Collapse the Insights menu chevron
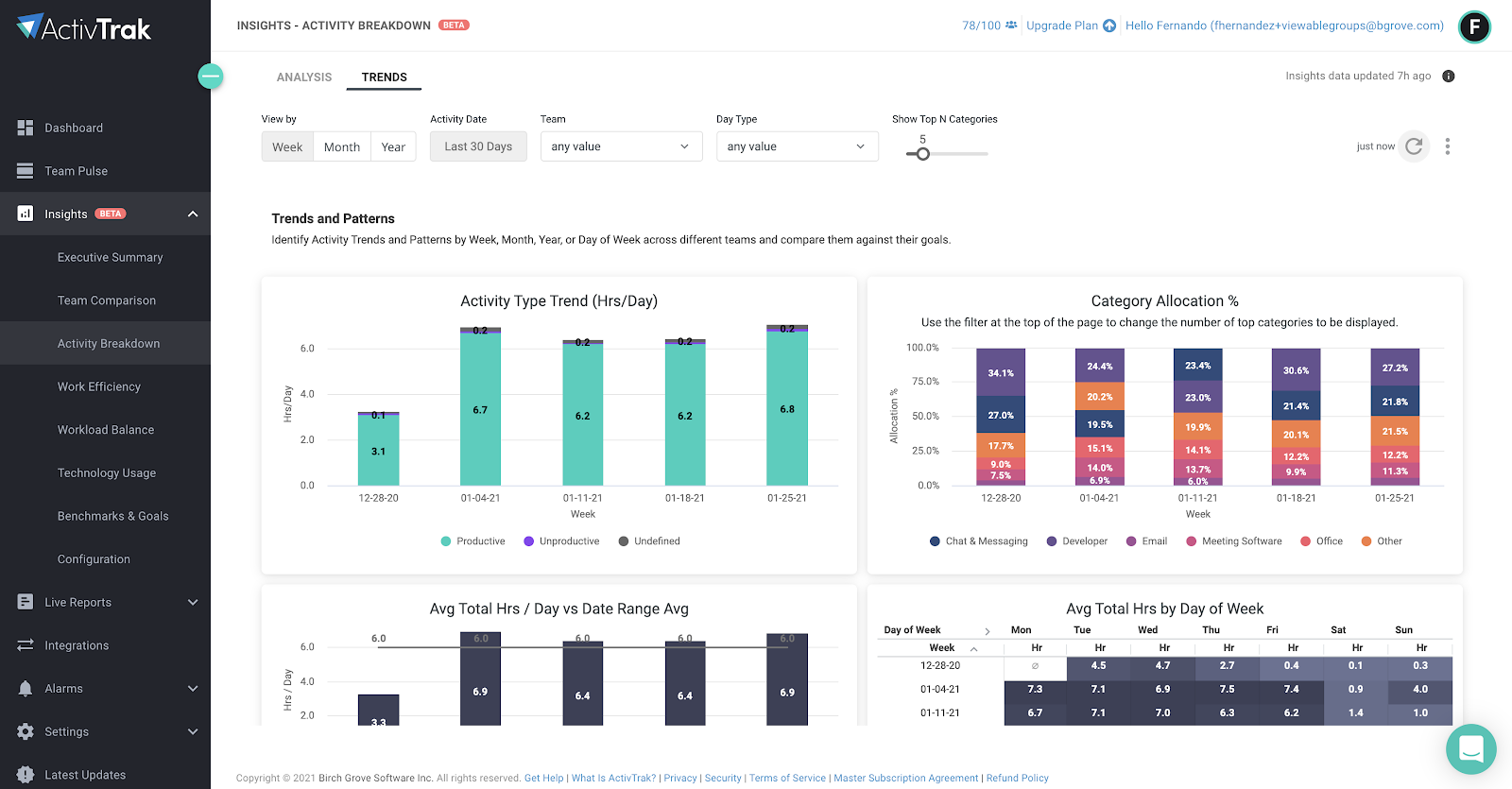 click(193, 214)
